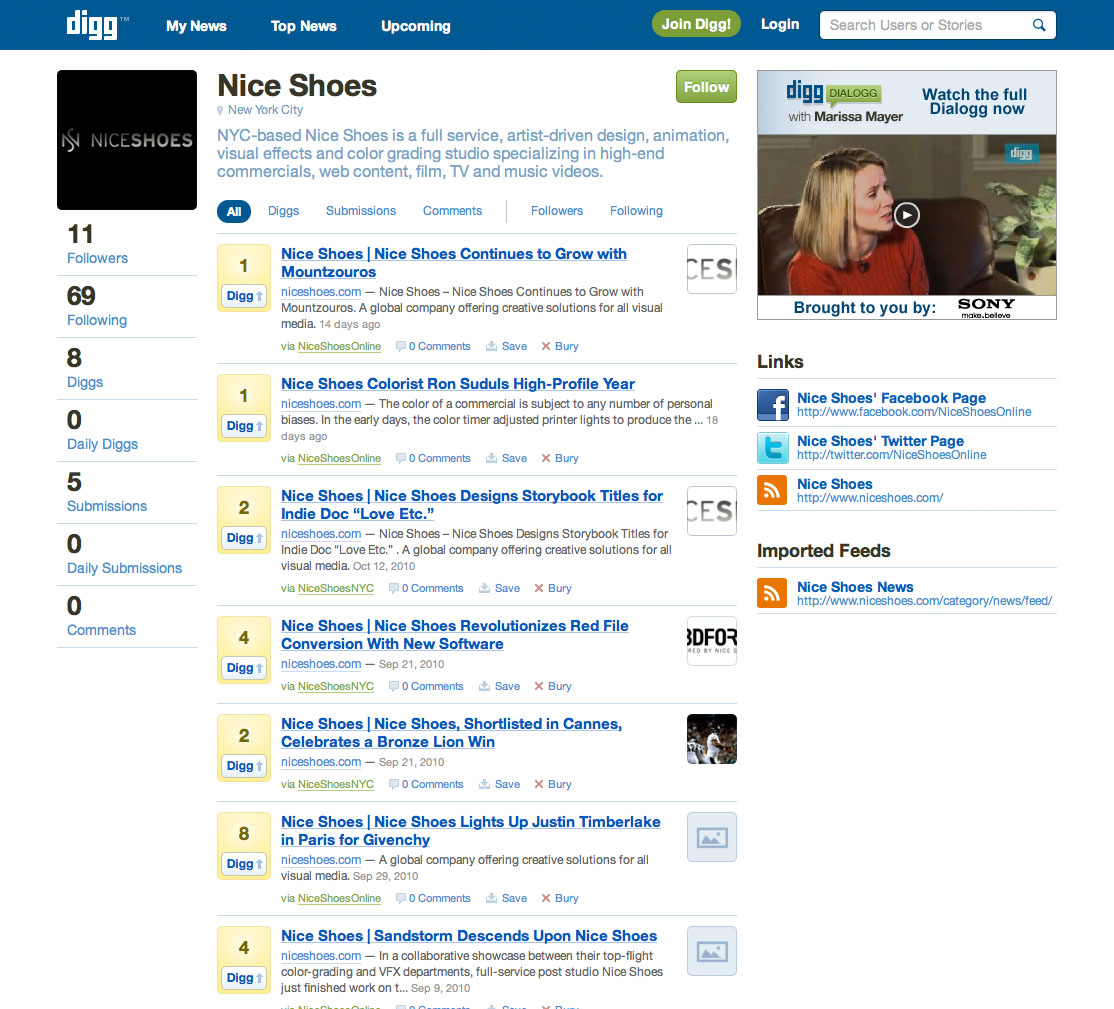The width and height of the screenshot is (1114, 1009).
Task: Click the search magnifier icon
Action: [x=1039, y=25]
